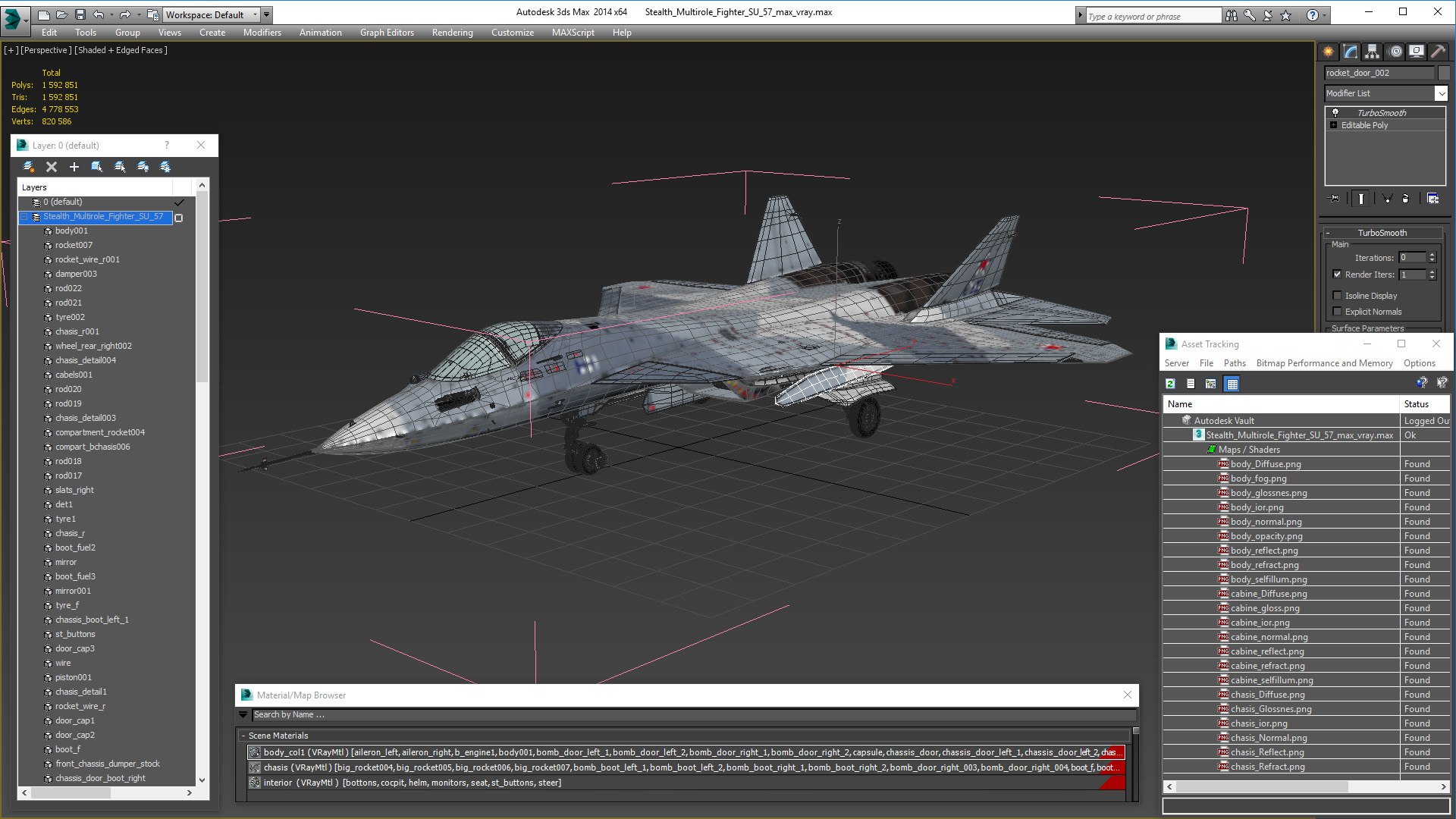Screen dimensions: 1456x819
Task: Open the Animation menu
Action: (x=320, y=33)
